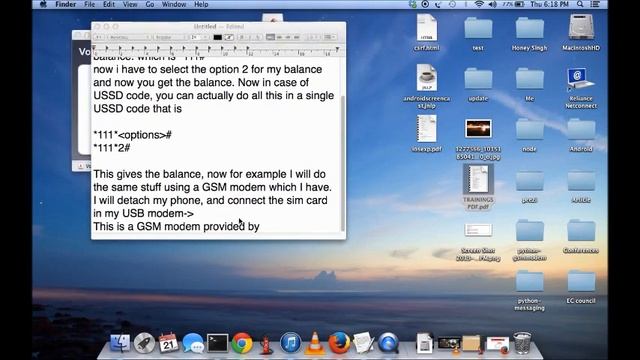Select align left in TextEdit
Screen dimensions: 640x360
[x=270, y=37]
